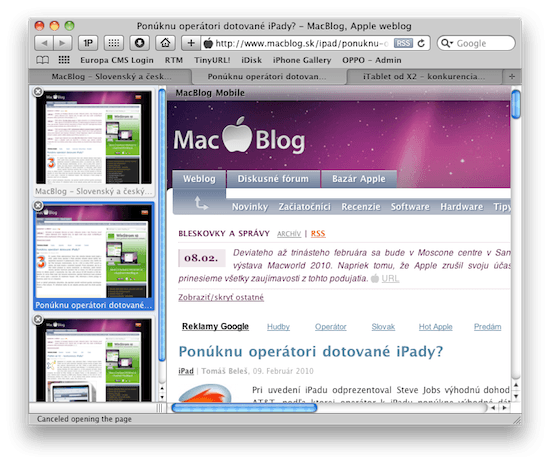Open the orange RSS link in Bleskovky
550x464 pixels.
(318, 234)
